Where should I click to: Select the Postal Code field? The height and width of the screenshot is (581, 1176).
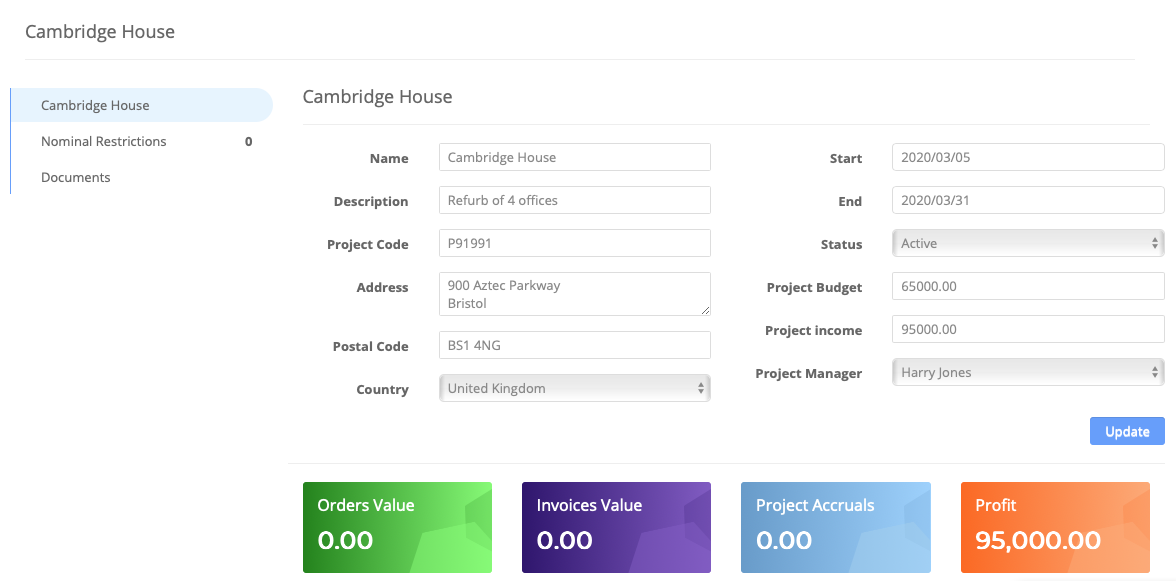coord(574,345)
